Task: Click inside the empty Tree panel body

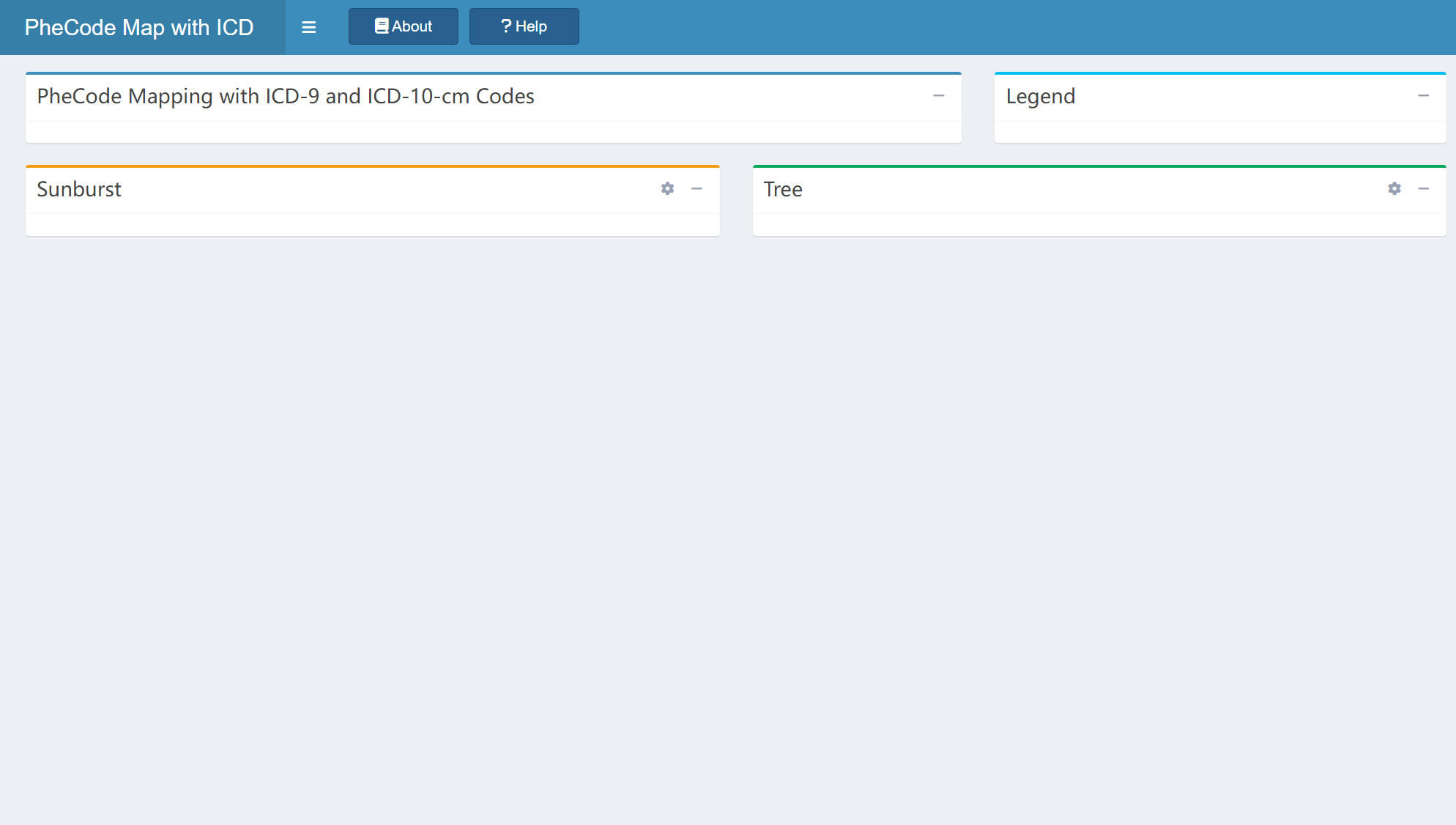Action: 1099,225
